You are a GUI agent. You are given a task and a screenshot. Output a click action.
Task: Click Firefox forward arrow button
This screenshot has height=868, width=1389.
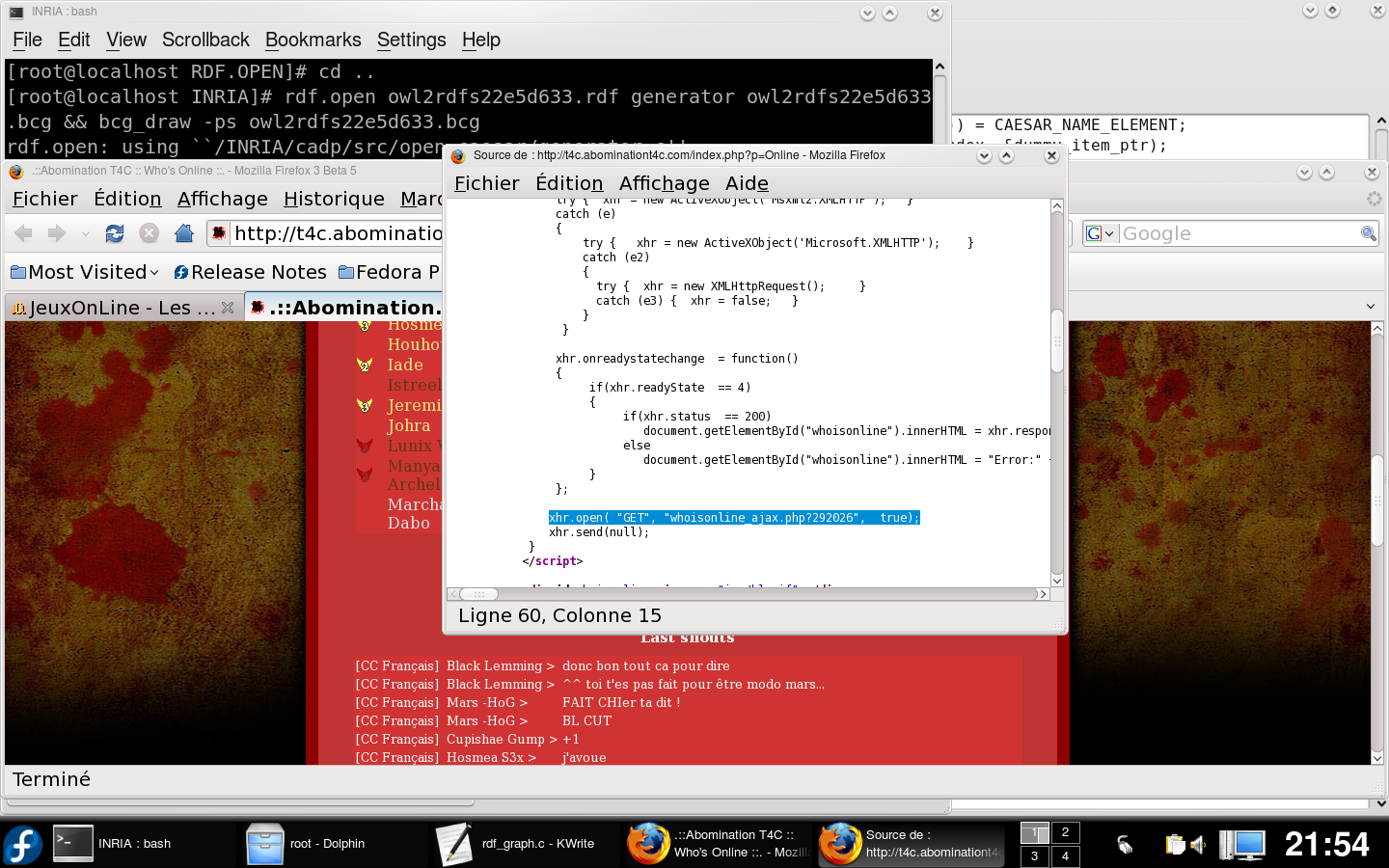point(57,233)
